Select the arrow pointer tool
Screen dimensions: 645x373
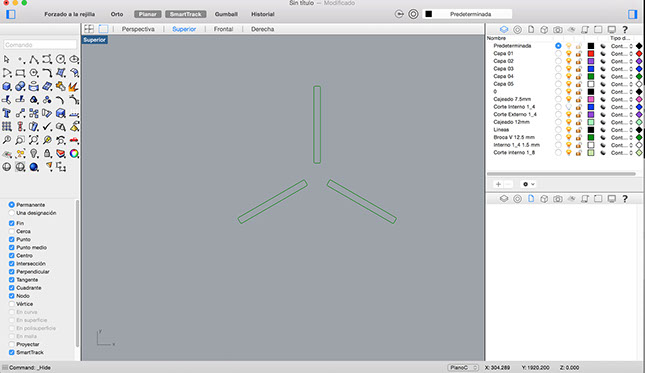tap(7, 60)
